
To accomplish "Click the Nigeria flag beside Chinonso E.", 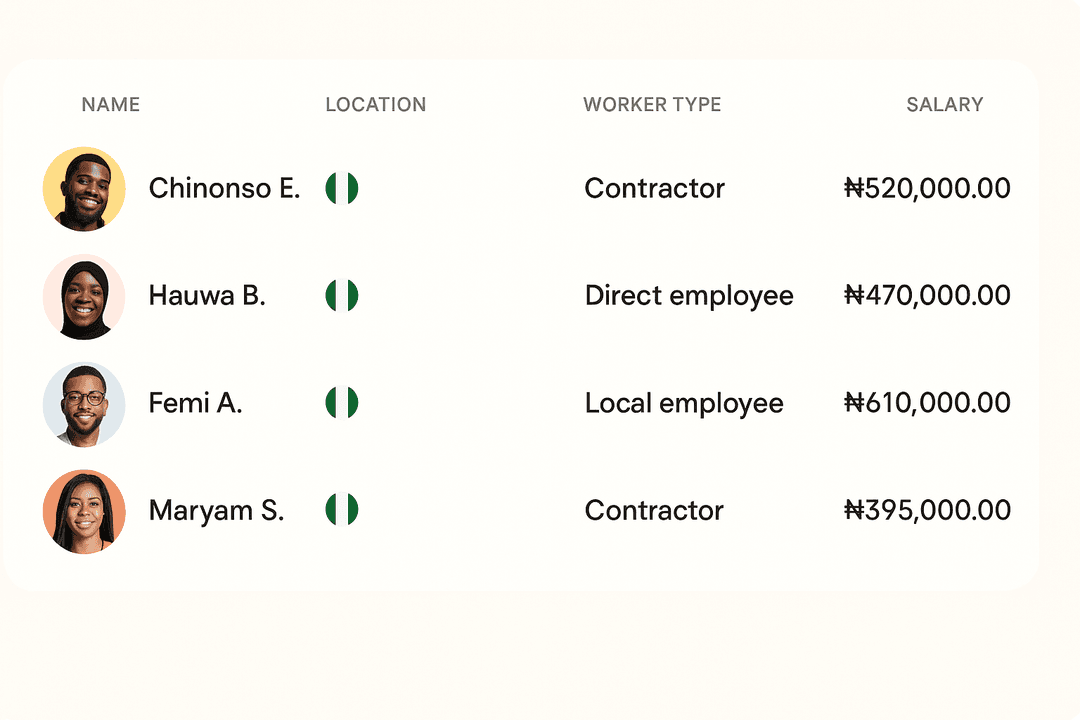I will (342, 188).
